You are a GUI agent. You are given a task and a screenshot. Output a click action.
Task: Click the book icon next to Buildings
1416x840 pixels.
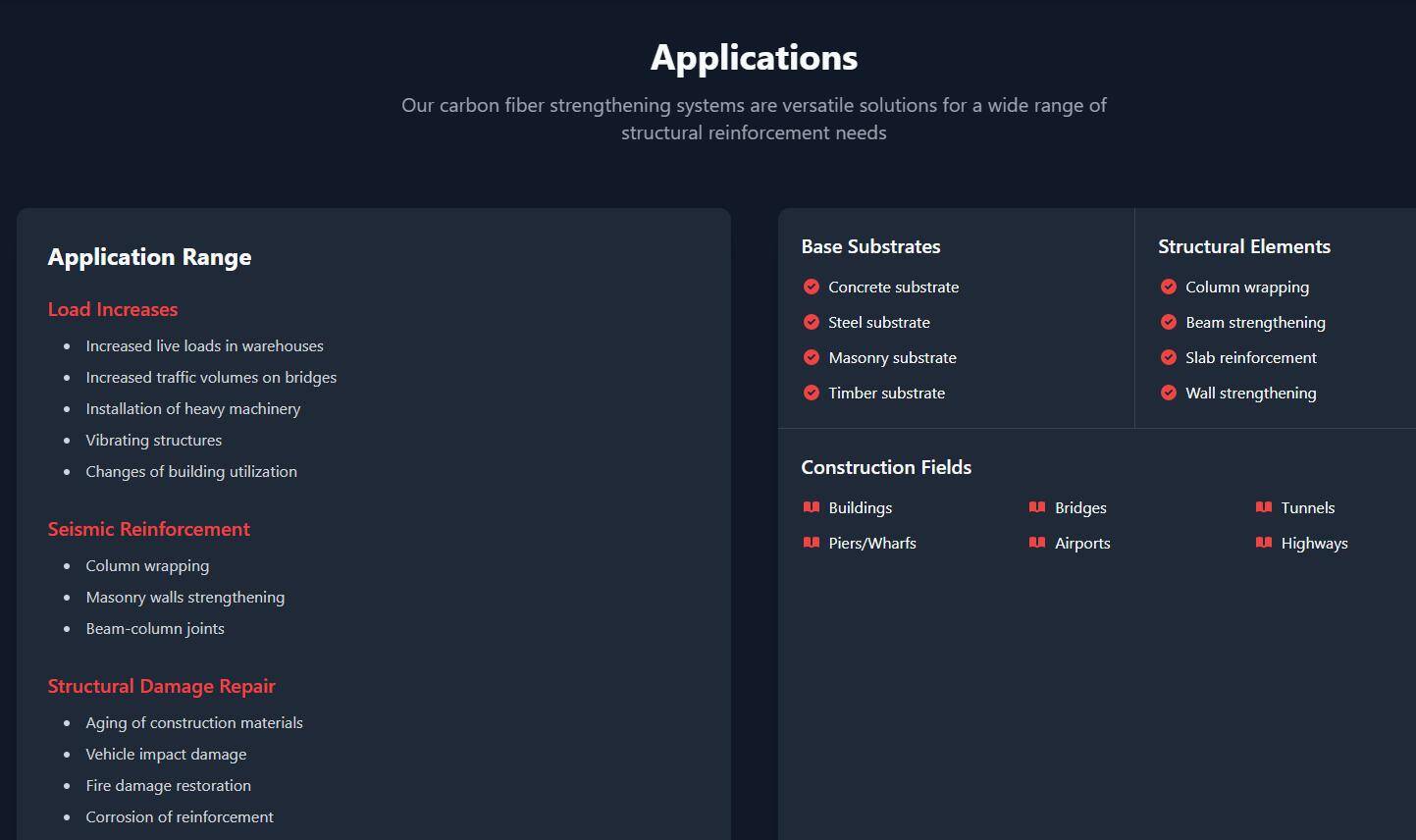coord(811,507)
